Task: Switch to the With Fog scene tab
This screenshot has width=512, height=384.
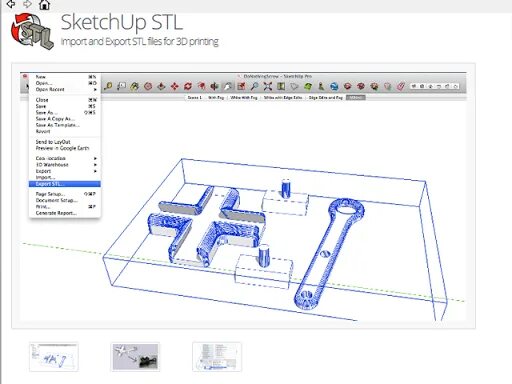Action: pos(216,98)
